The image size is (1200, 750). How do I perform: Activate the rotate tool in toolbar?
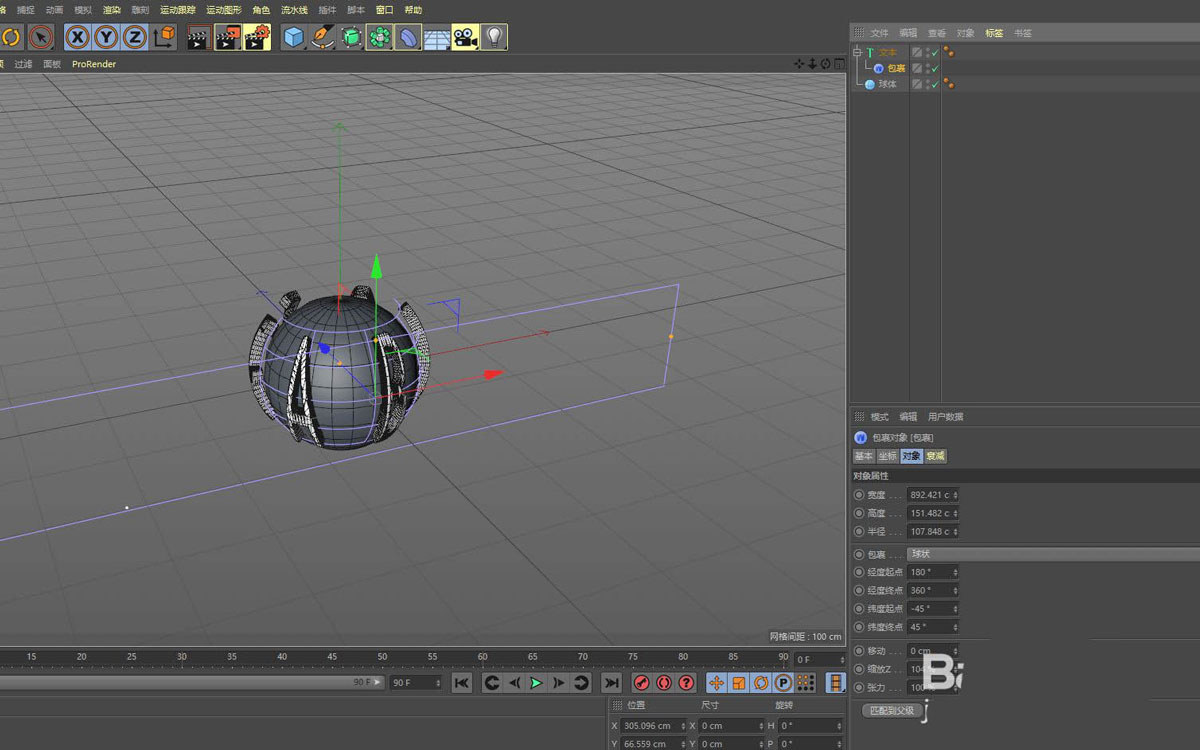point(11,38)
